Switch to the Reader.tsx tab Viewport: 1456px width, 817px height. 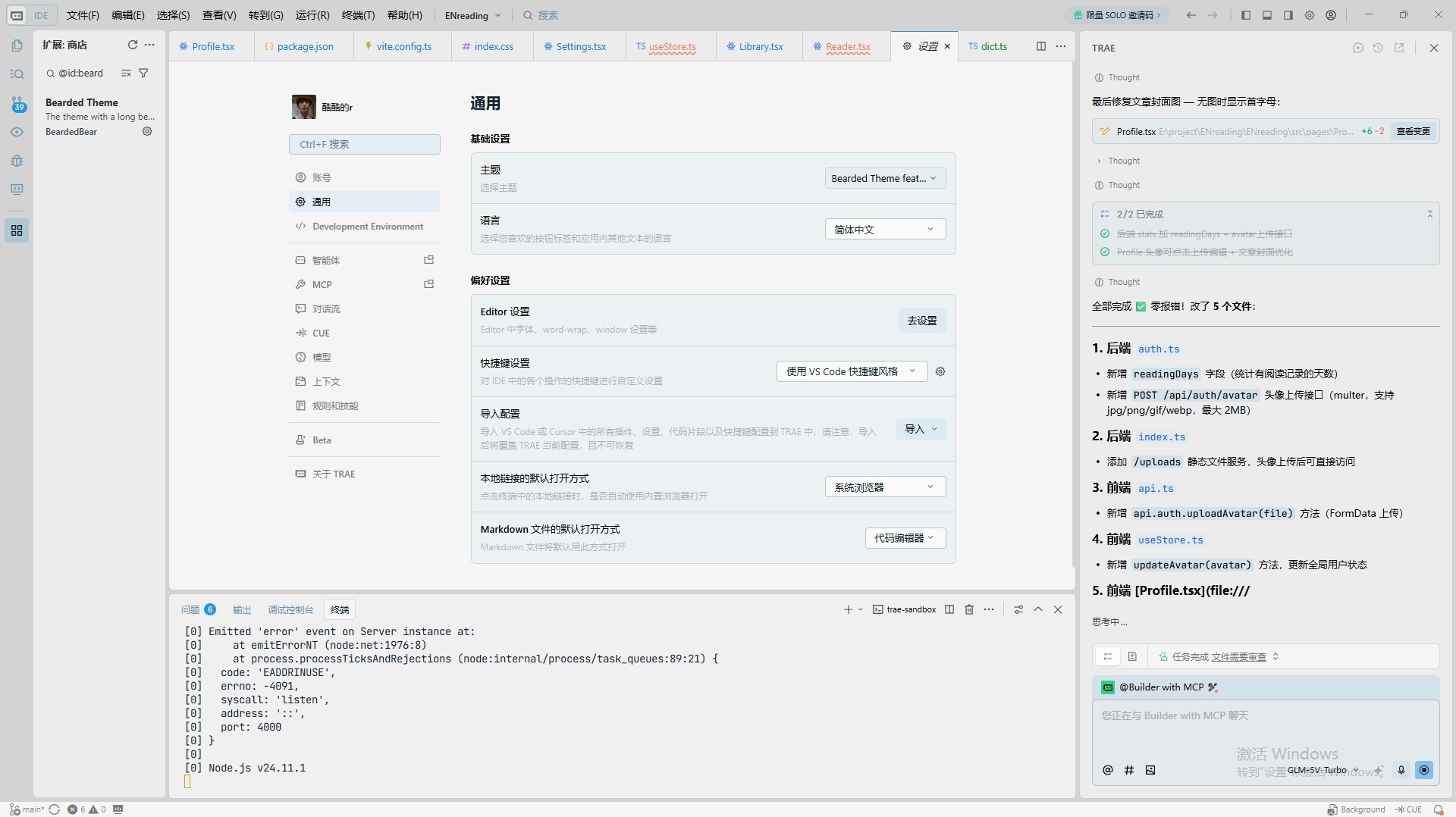[x=847, y=46]
